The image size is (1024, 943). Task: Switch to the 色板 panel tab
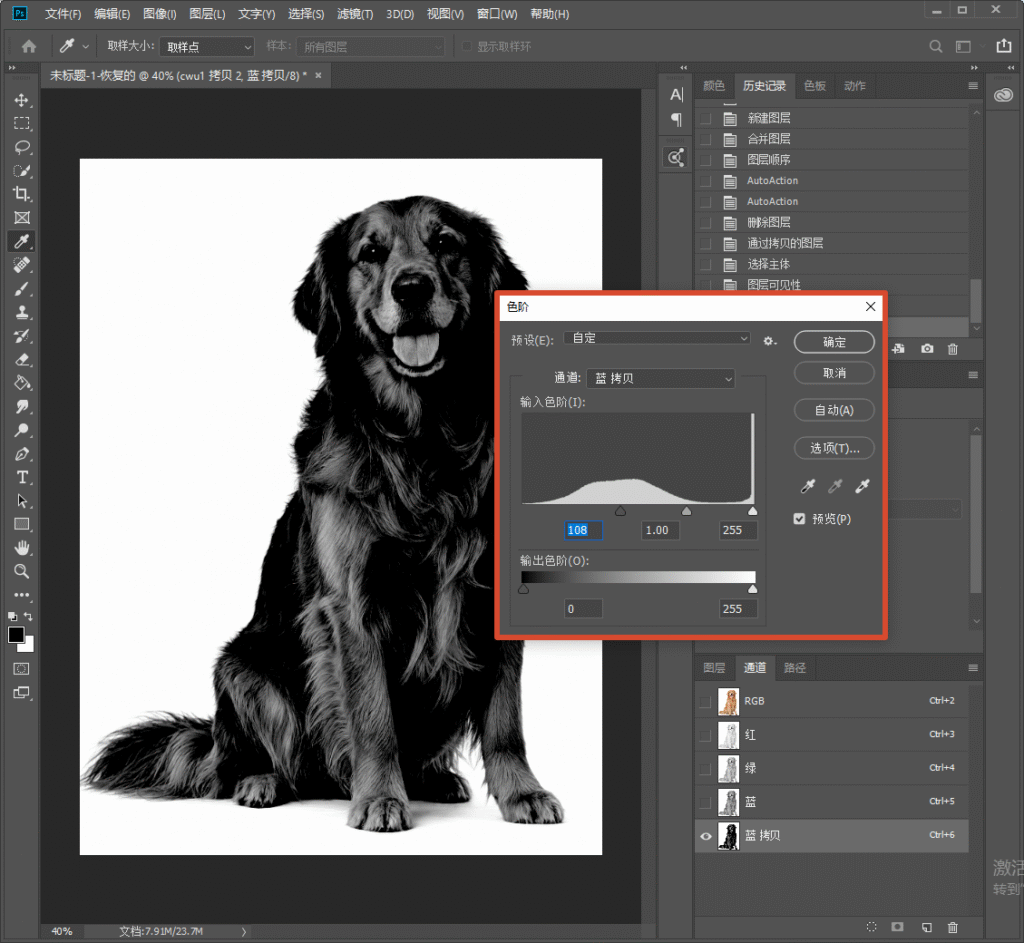tap(814, 86)
